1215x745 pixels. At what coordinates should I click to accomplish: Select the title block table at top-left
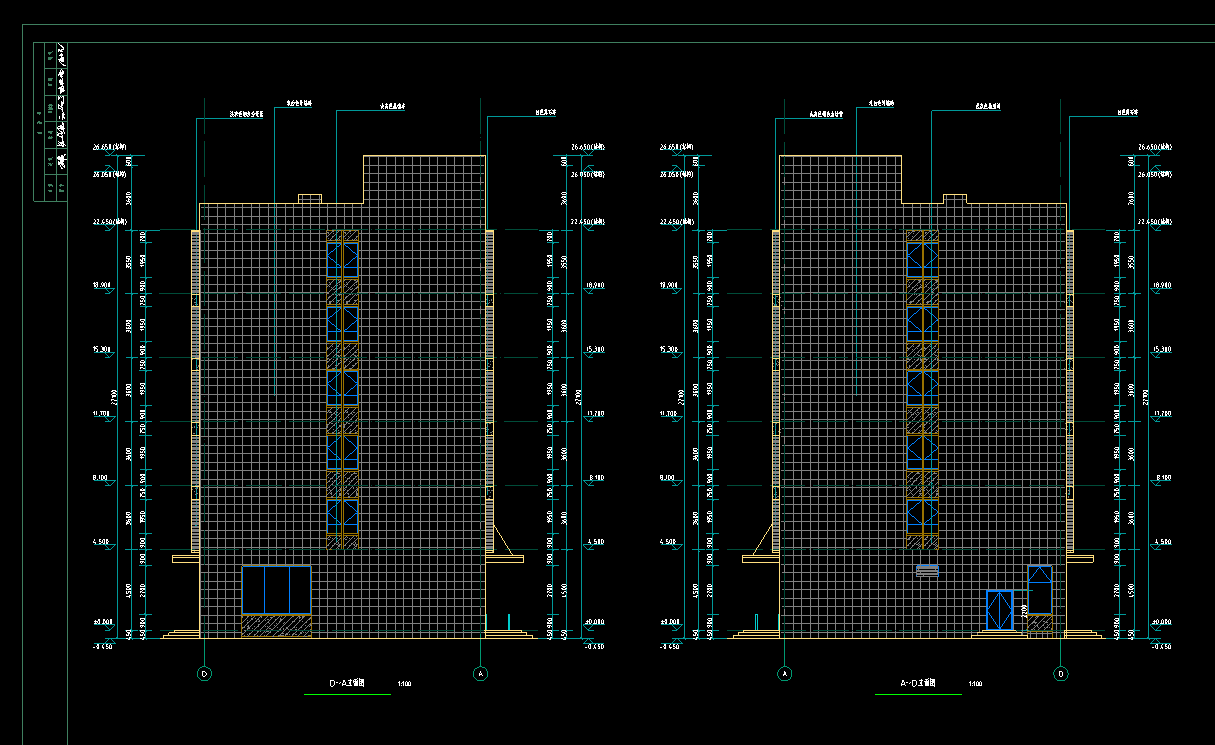tap(50, 122)
